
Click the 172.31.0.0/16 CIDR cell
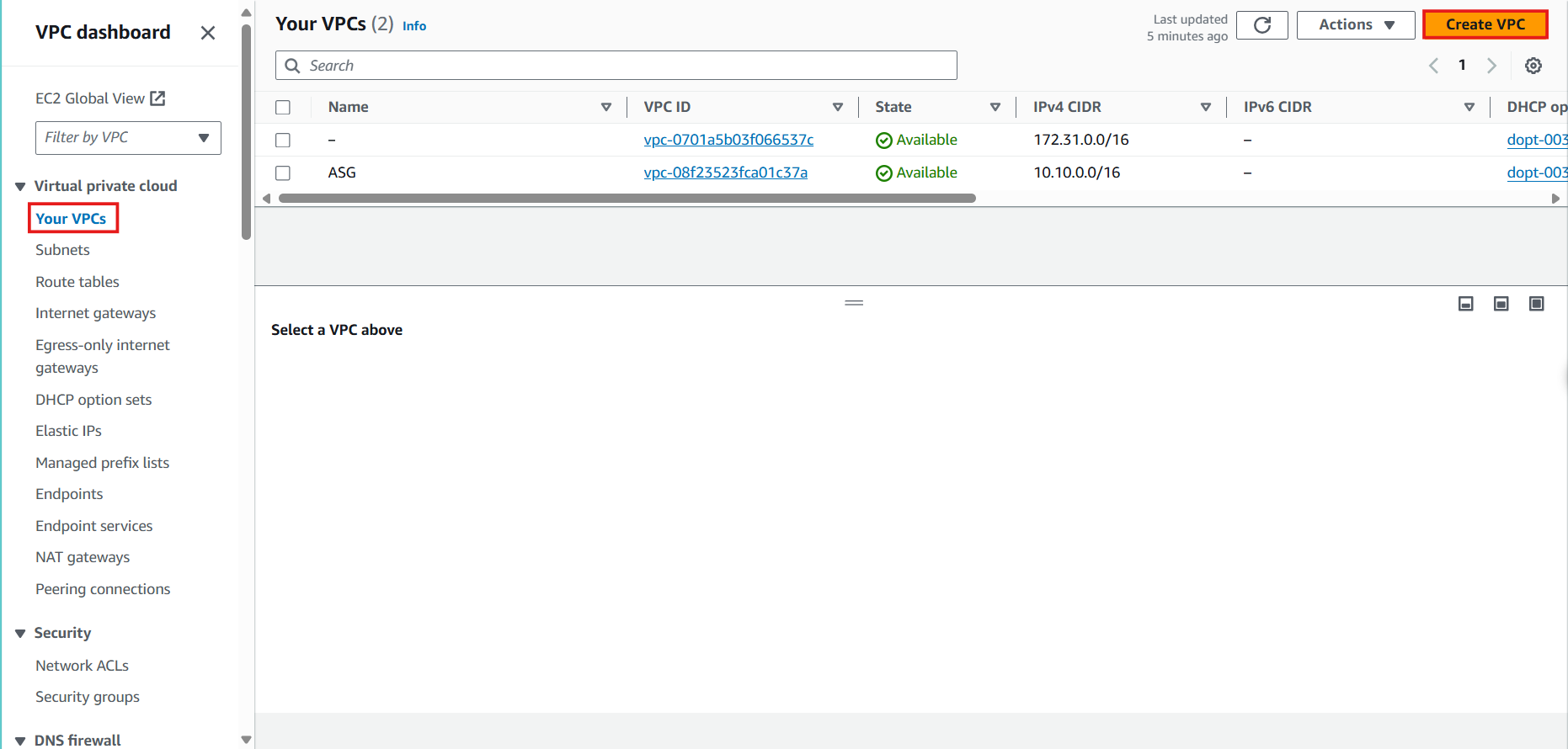(x=1081, y=140)
